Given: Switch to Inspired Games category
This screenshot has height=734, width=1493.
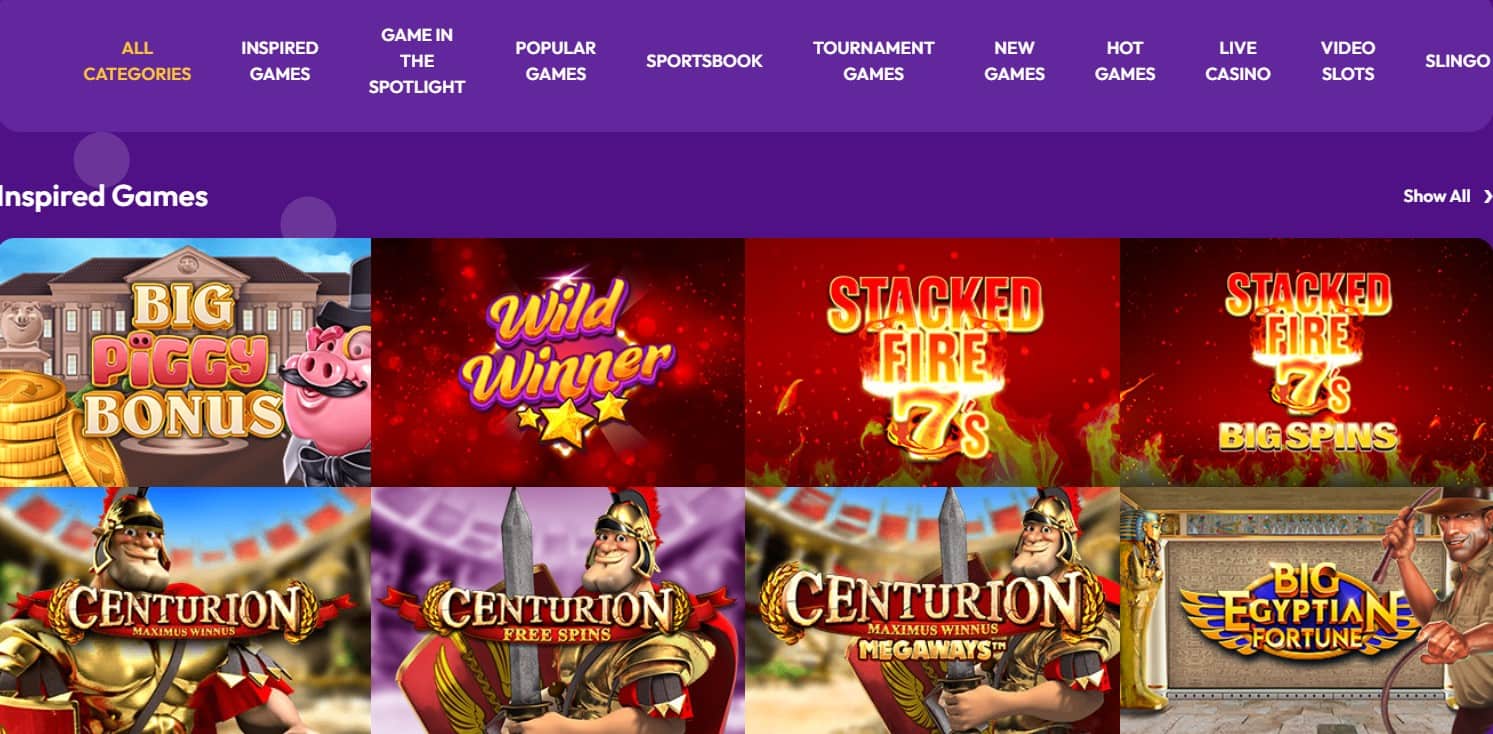Looking at the screenshot, I should [x=280, y=61].
